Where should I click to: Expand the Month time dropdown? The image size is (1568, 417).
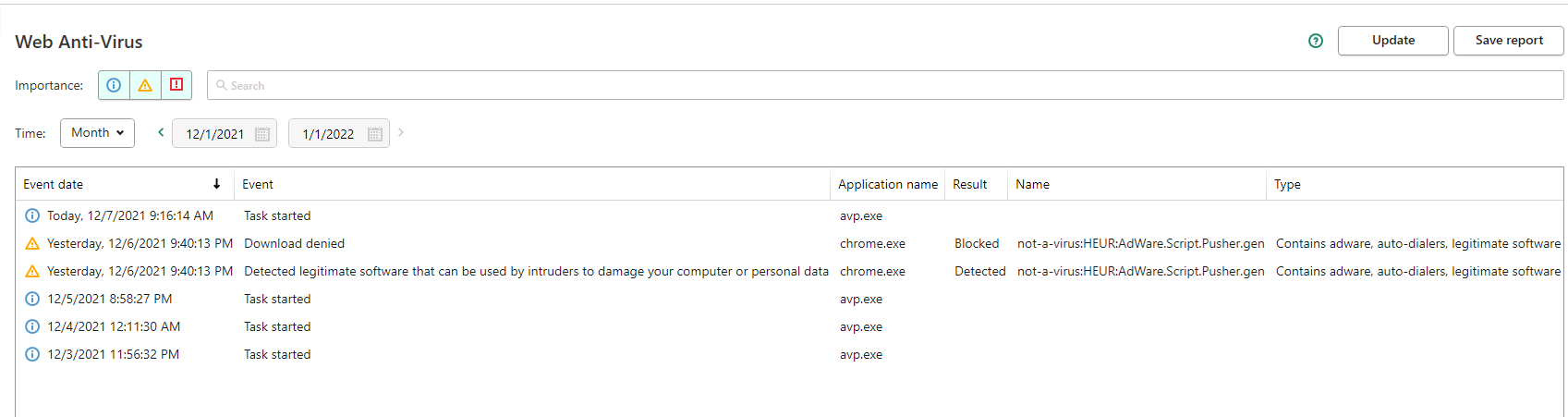tap(97, 133)
